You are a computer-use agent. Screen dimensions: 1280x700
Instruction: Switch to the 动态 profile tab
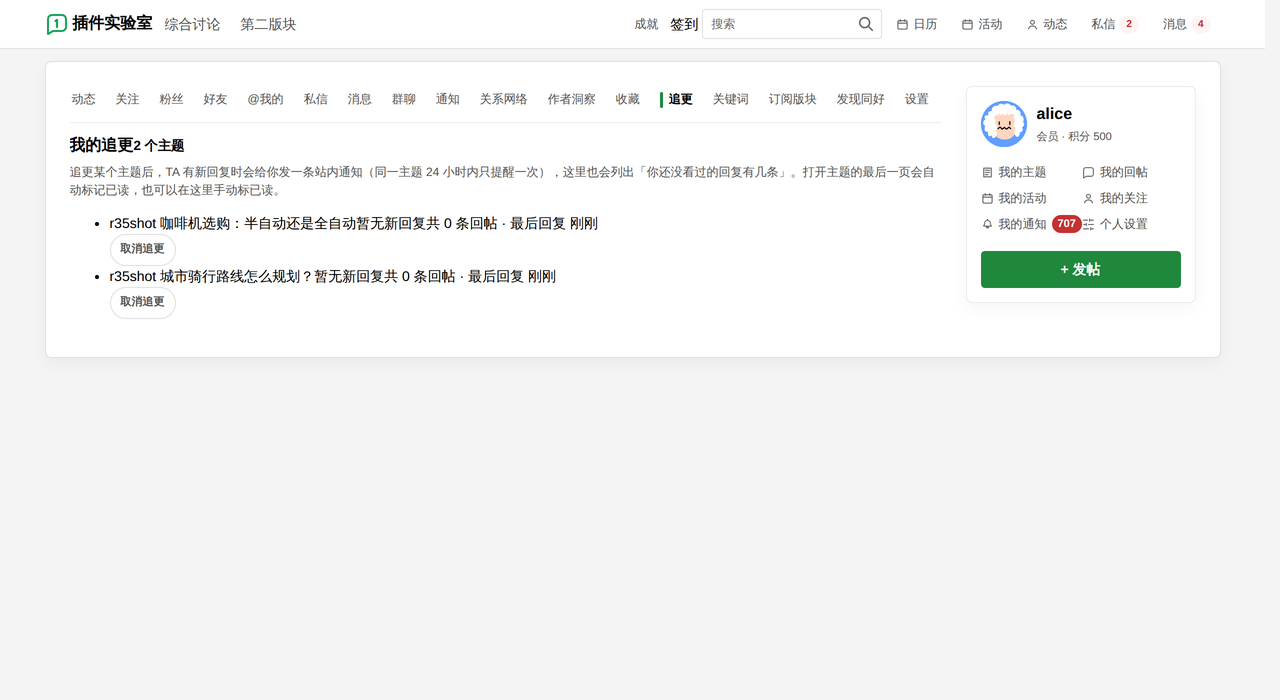click(x=83, y=99)
